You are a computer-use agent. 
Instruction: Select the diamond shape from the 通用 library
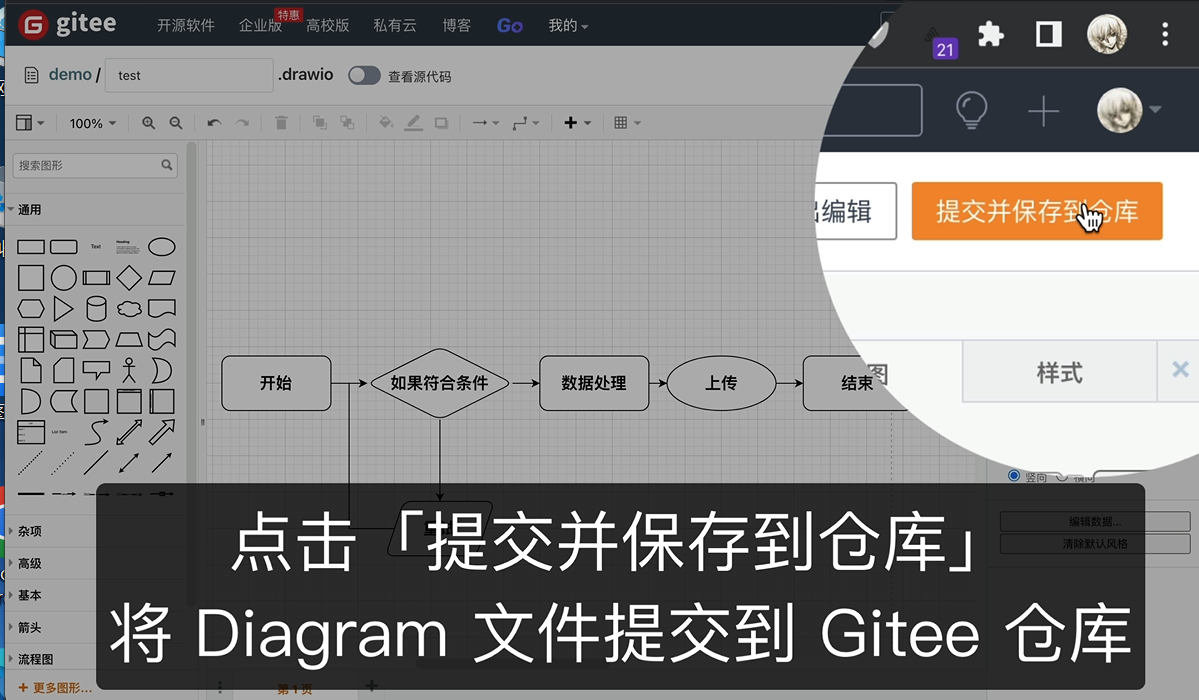(129, 276)
